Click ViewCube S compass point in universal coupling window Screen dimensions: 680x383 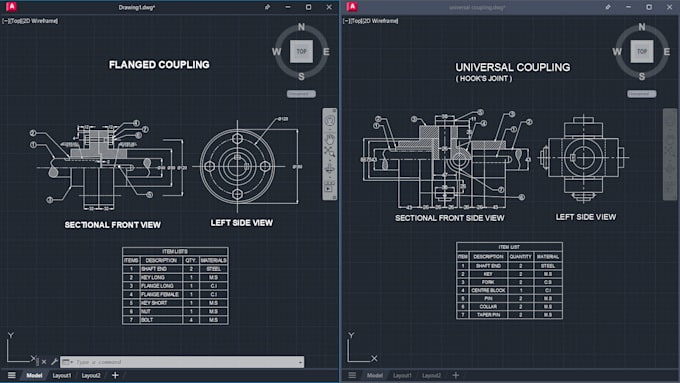(x=642, y=76)
